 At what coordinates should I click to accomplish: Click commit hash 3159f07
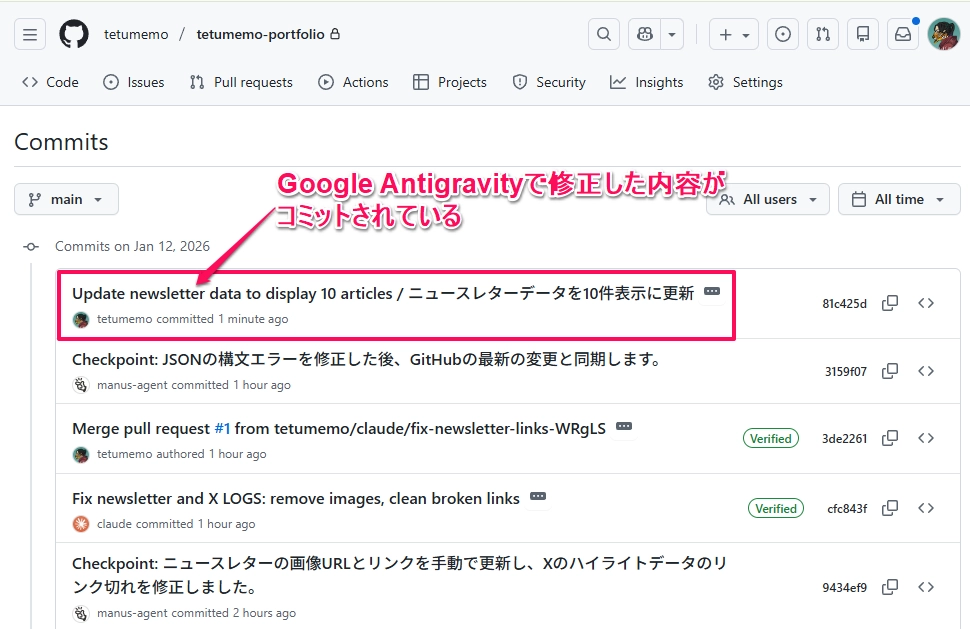coord(846,372)
